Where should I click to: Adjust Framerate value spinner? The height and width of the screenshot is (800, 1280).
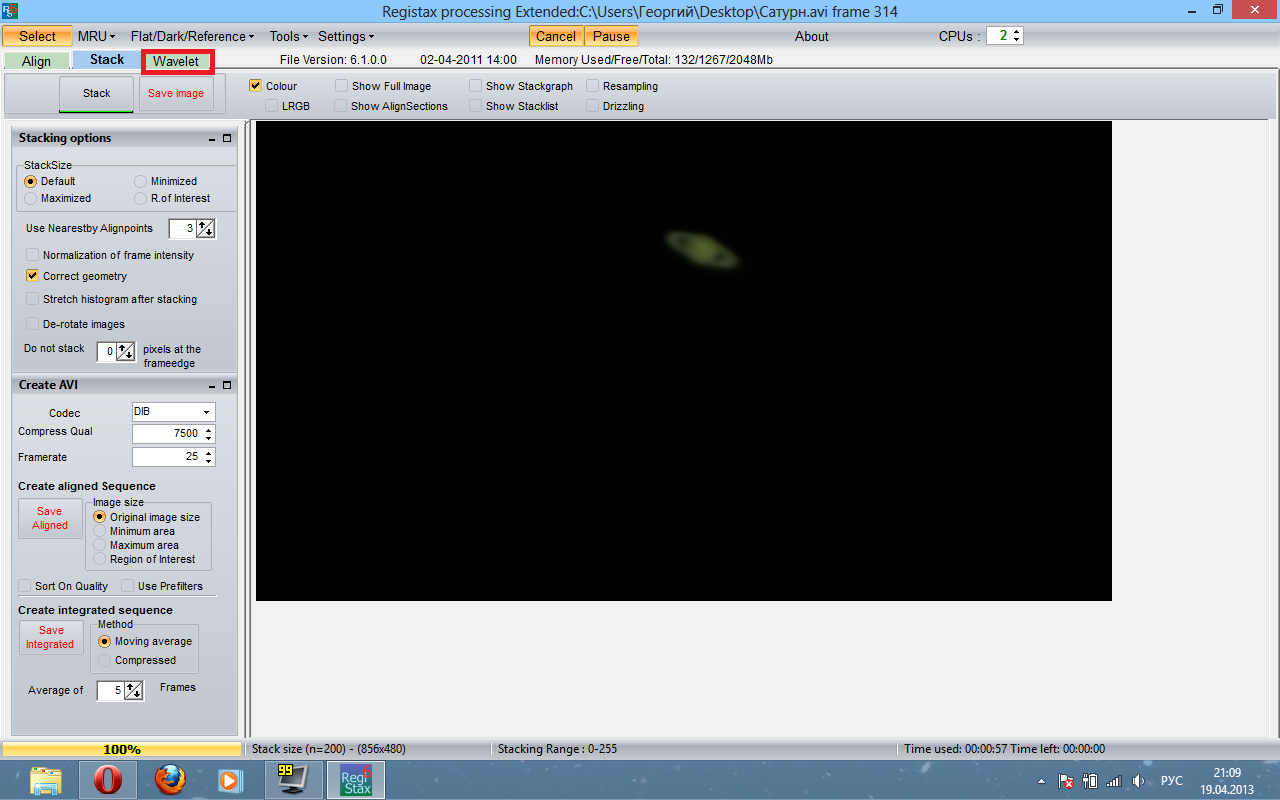[x=208, y=457]
